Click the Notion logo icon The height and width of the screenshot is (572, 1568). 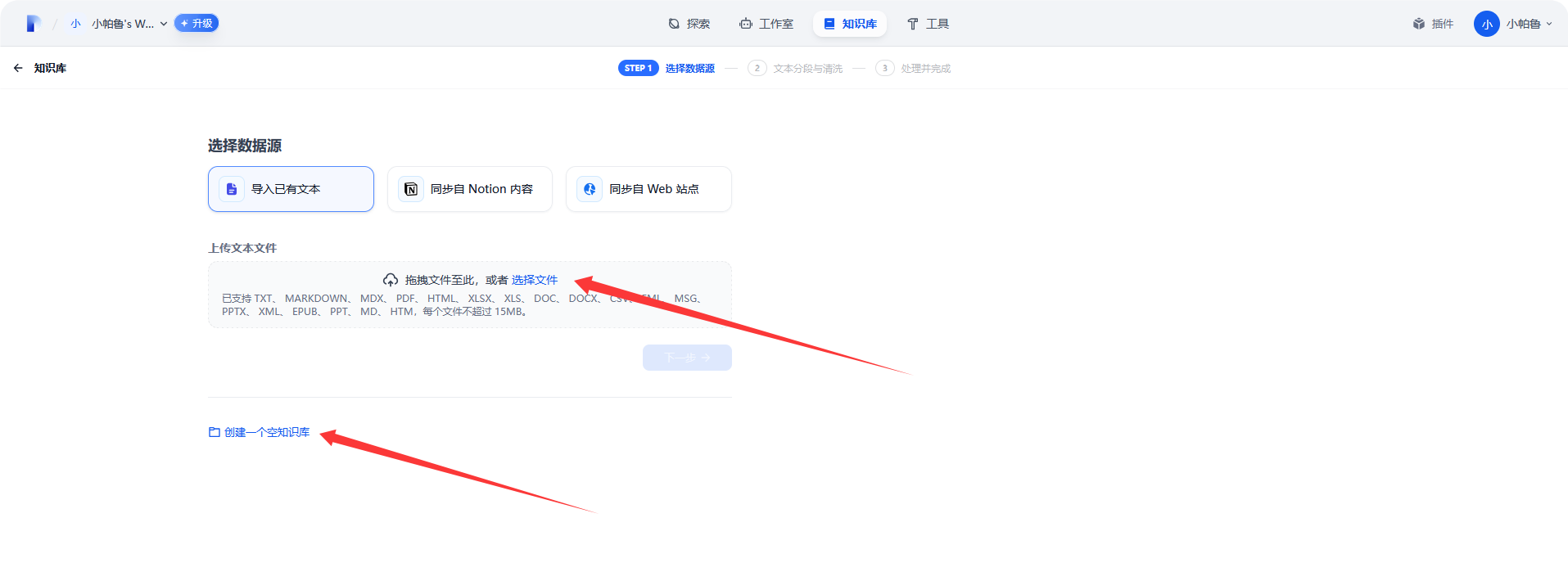pyautogui.click(x=411, y=189)
